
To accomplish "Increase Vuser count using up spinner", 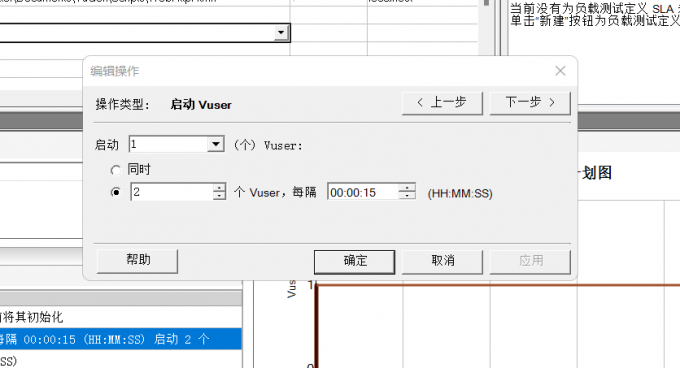I will pos(219,188).
